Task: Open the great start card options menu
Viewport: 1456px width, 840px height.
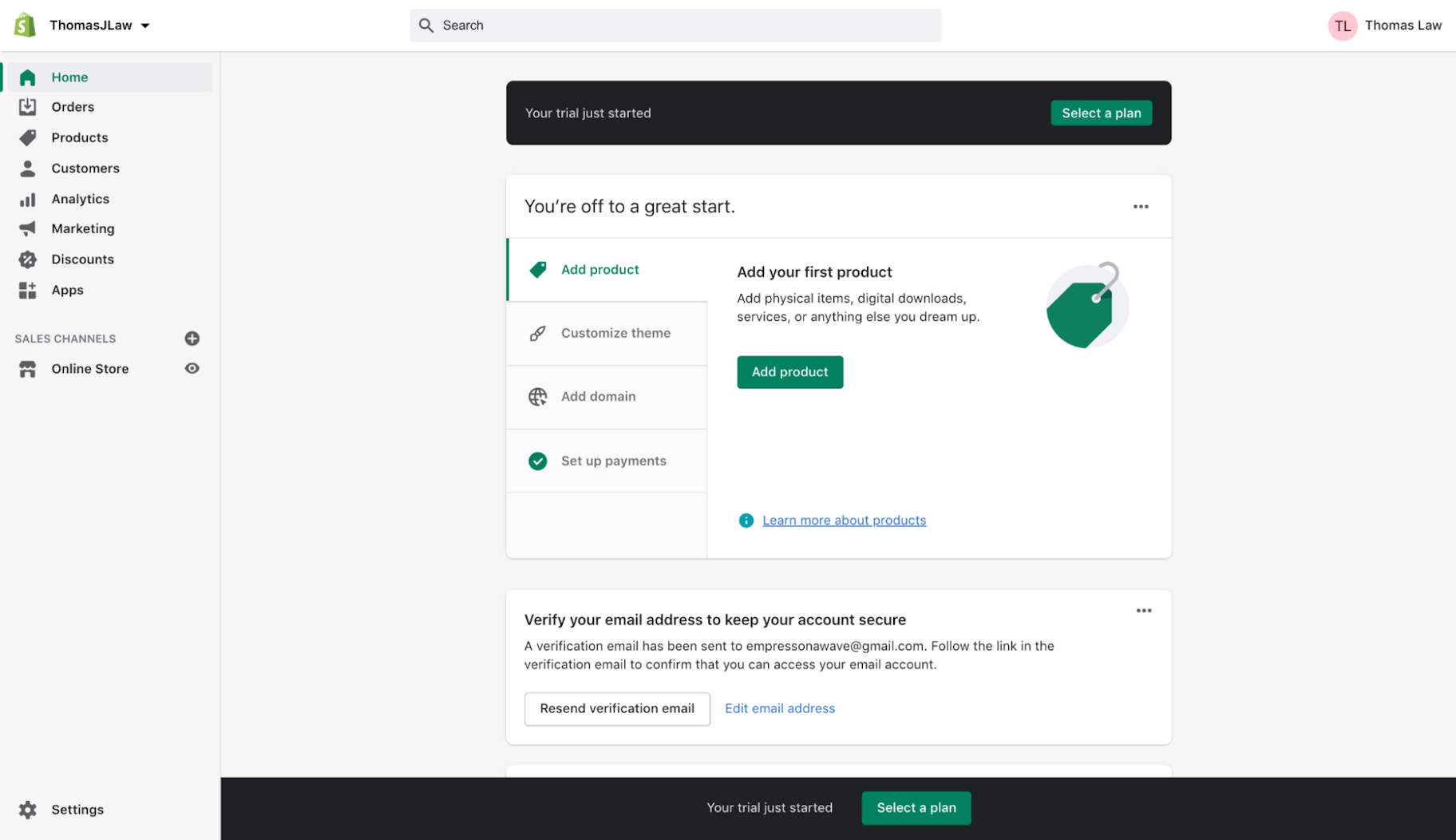Action: pos(1141,207)
